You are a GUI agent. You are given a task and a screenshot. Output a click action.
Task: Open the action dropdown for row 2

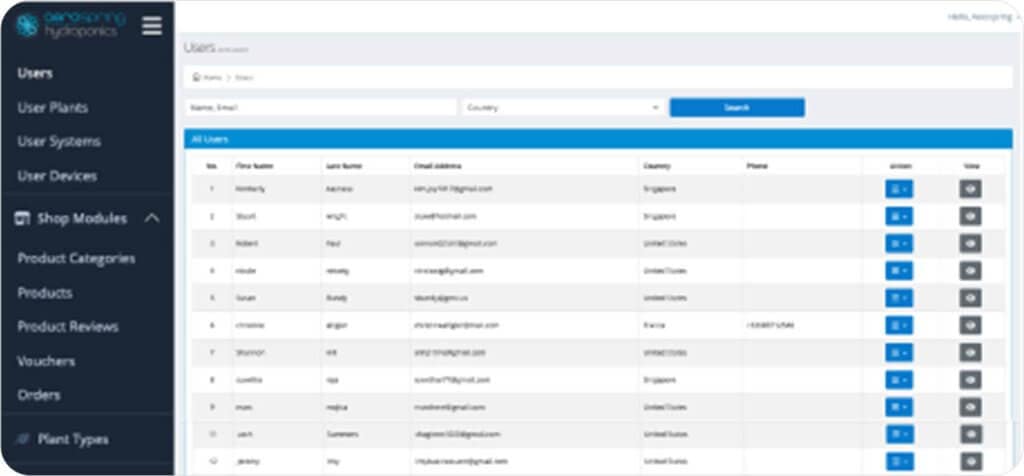pos(899,216)
